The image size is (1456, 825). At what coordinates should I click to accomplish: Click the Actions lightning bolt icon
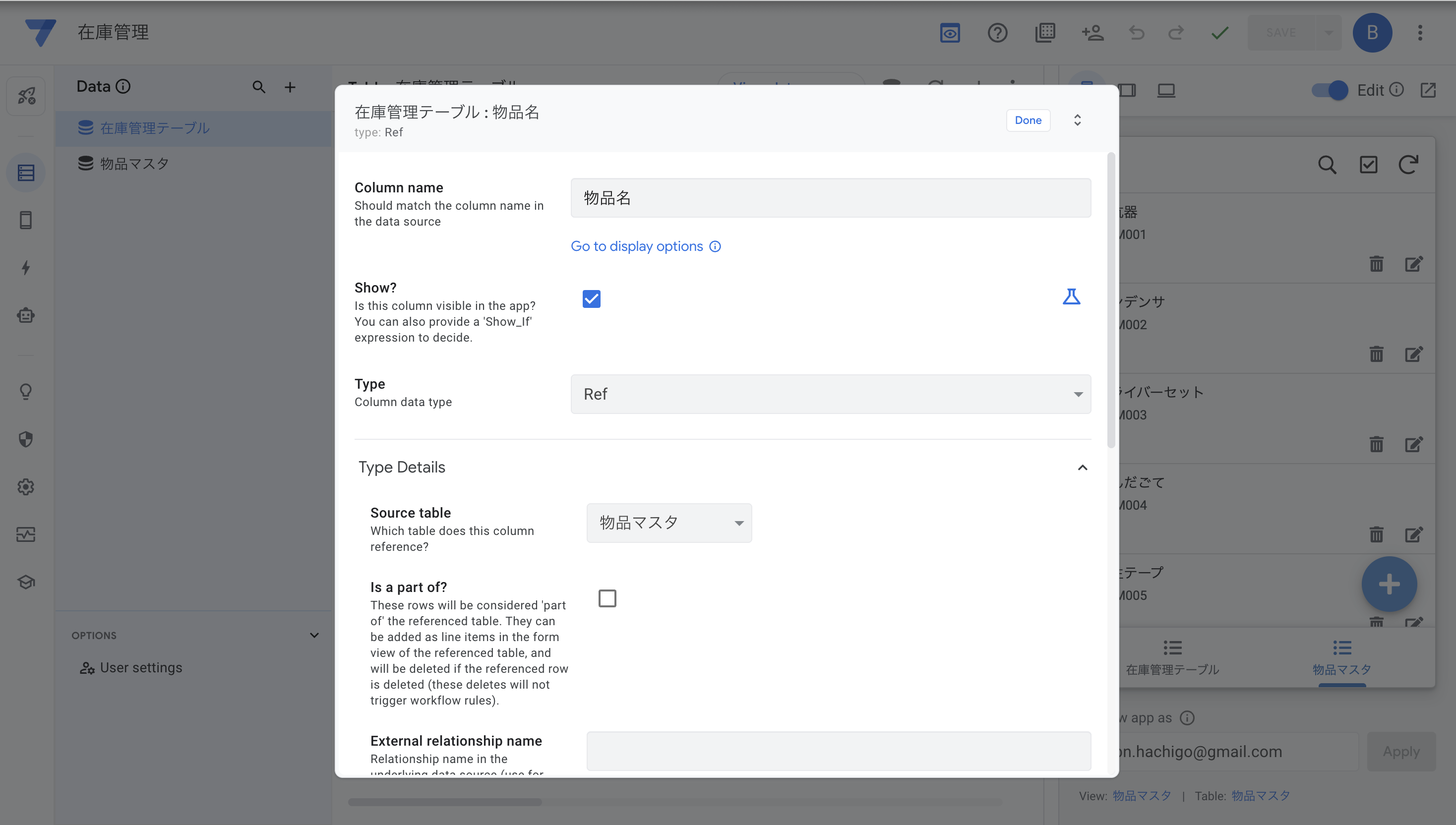click(25, 267)
